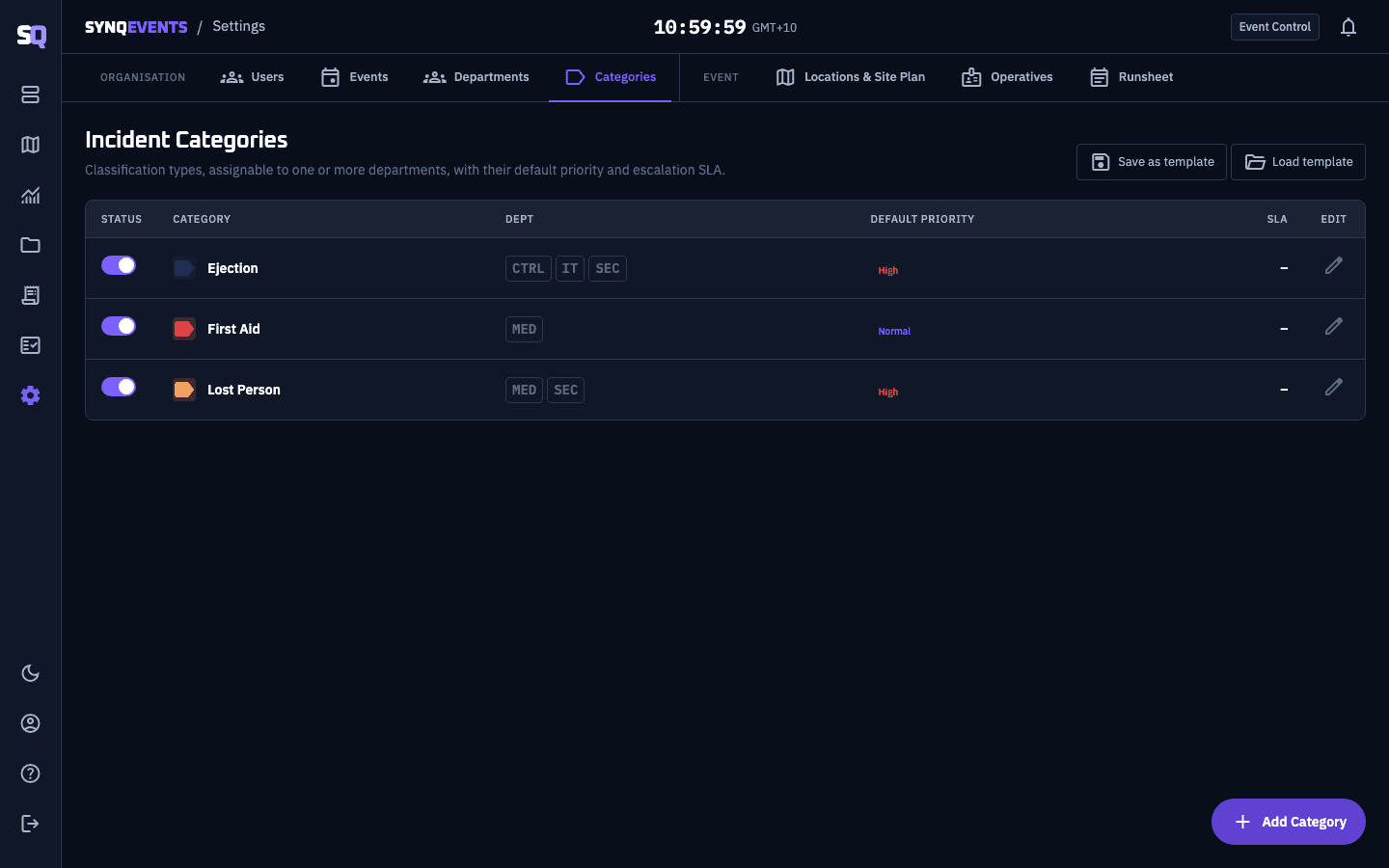The image size is (1389, 868).
Task: Edit the Ejection category pencil icon
Action: 1334,265
